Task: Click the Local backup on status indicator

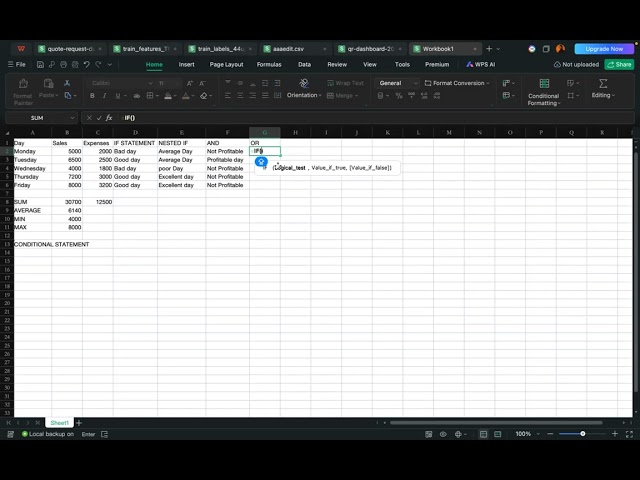Action: pyautogui.click(x=48, y=434)
